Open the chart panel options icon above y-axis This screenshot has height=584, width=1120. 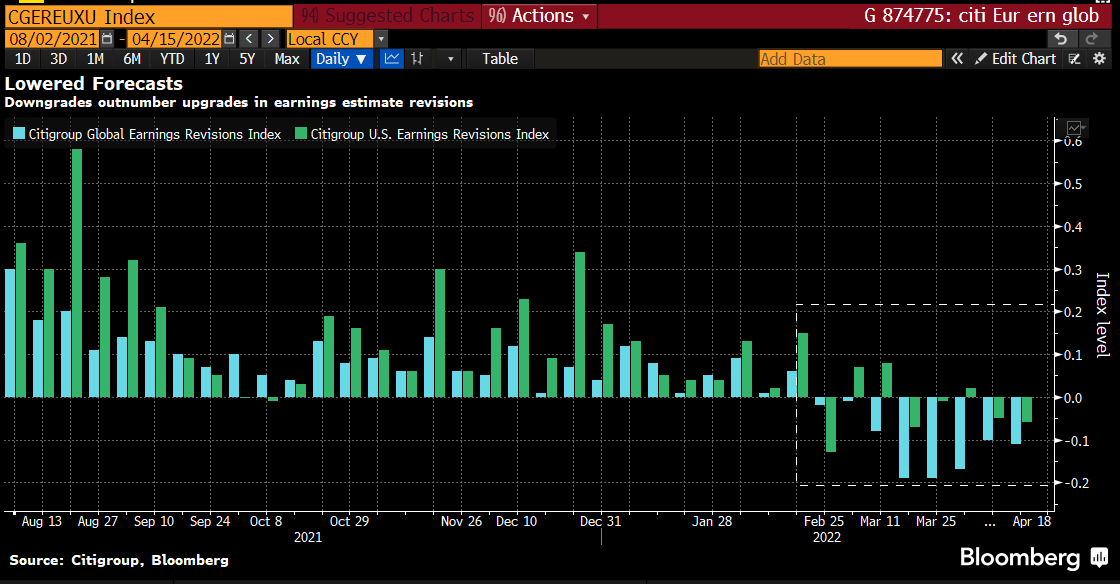coord(1076,128)
